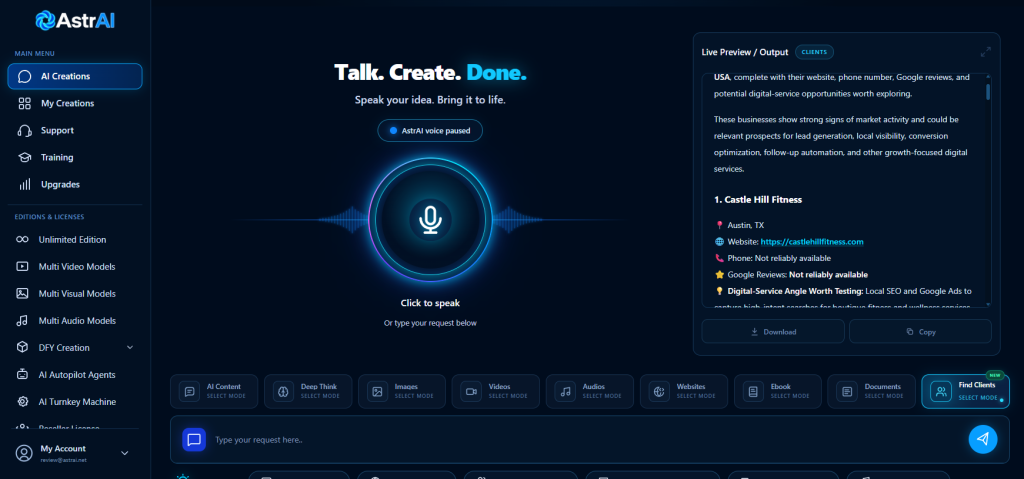Click the scrollbar down arrow in preview
Screen dimensions: 1024x479
point(988,304)
